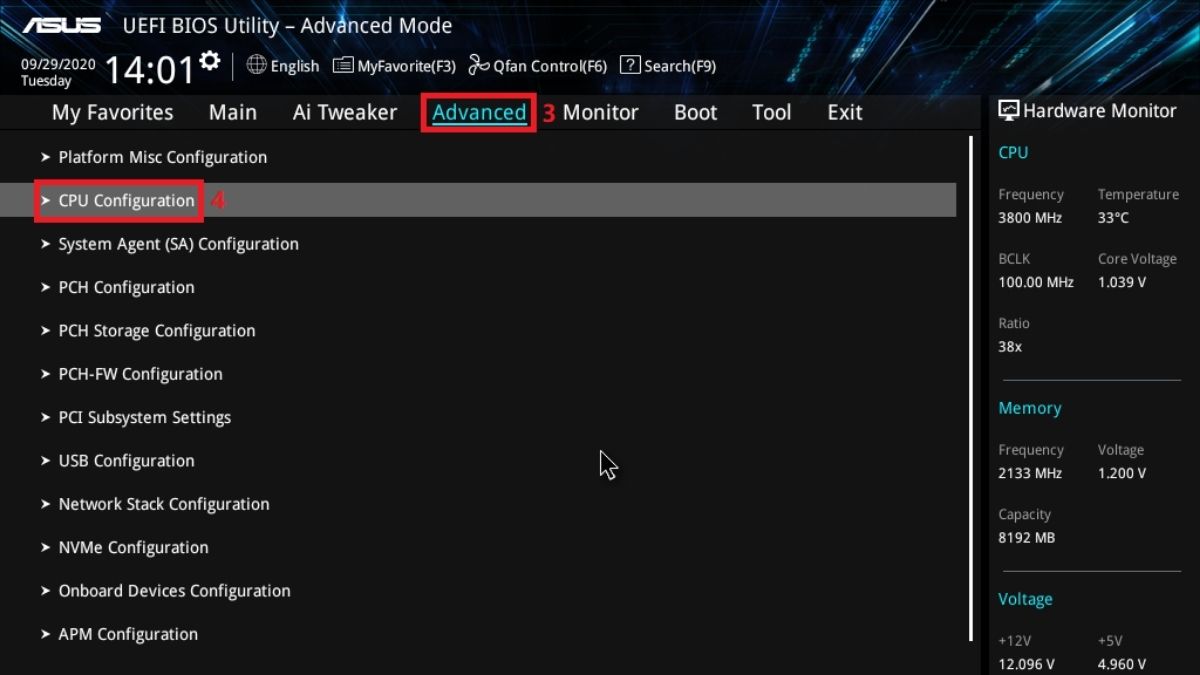Viewport: 1200px width, 675px height.
Task: Switch to the Tool tab
Action: (x=771, y=113)
